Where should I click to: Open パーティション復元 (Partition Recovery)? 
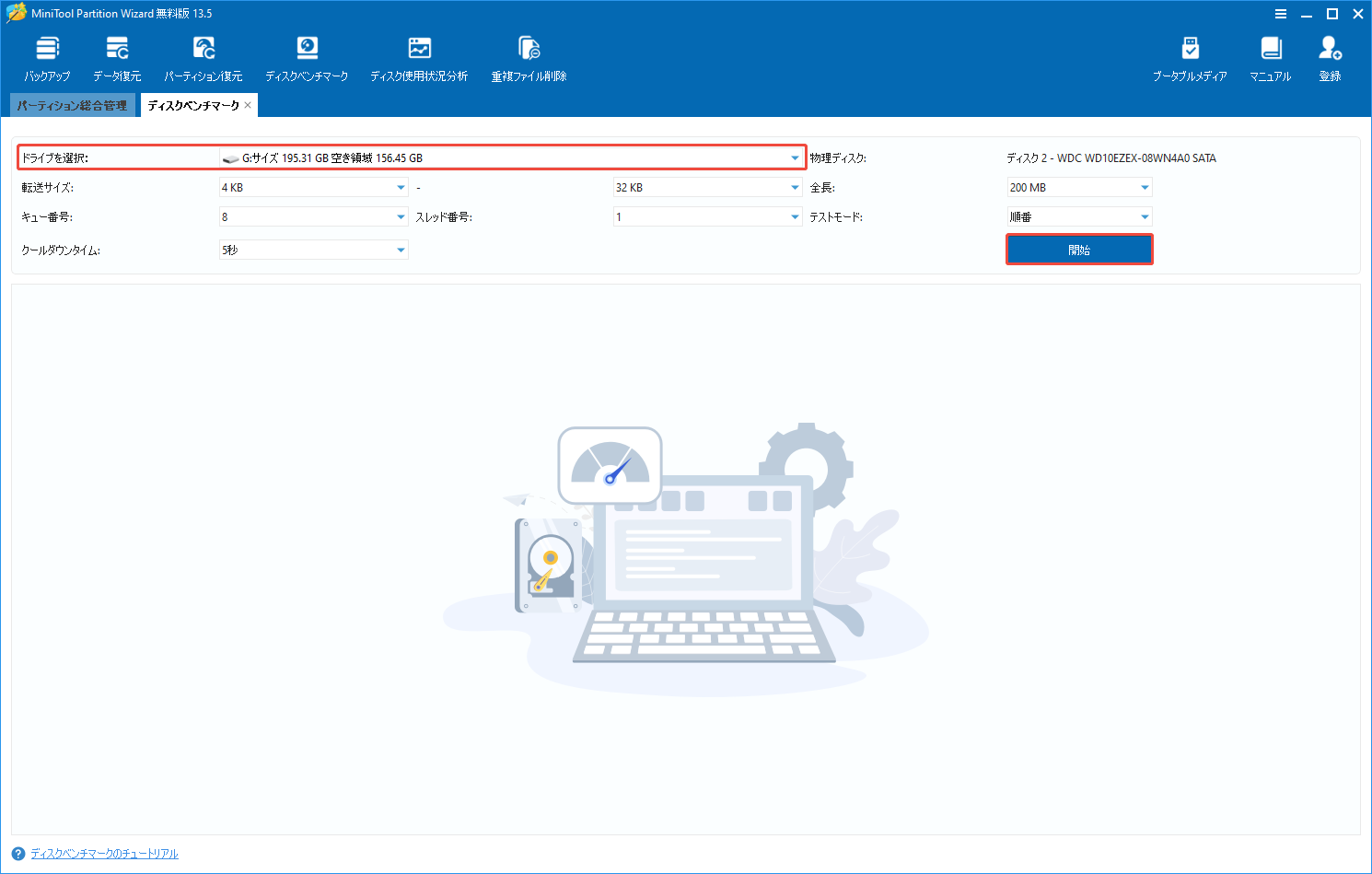(203, 57)
